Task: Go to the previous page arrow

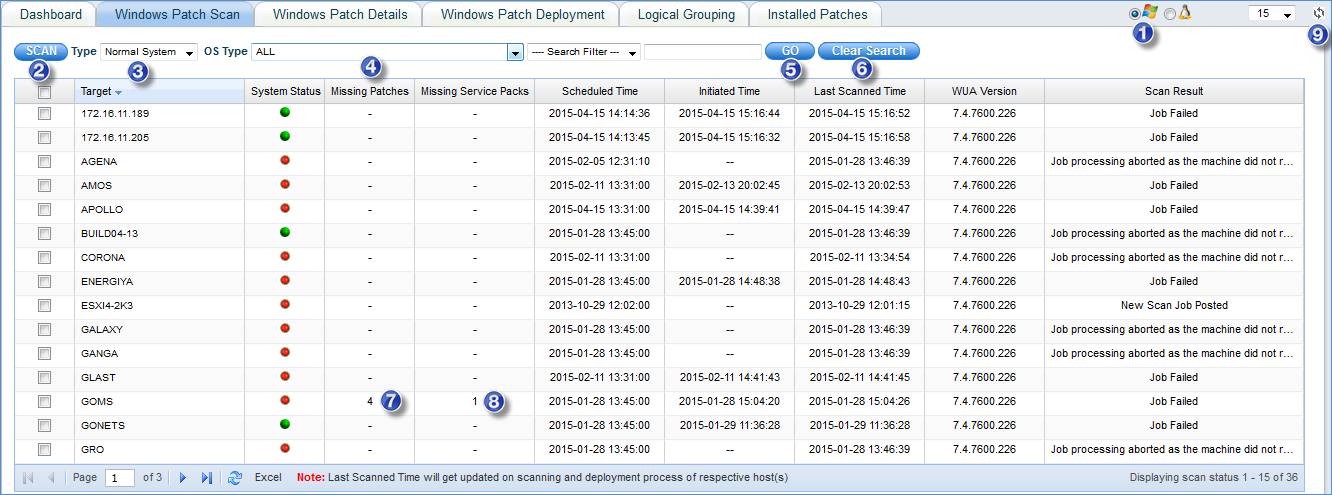Action: [51, 478]
